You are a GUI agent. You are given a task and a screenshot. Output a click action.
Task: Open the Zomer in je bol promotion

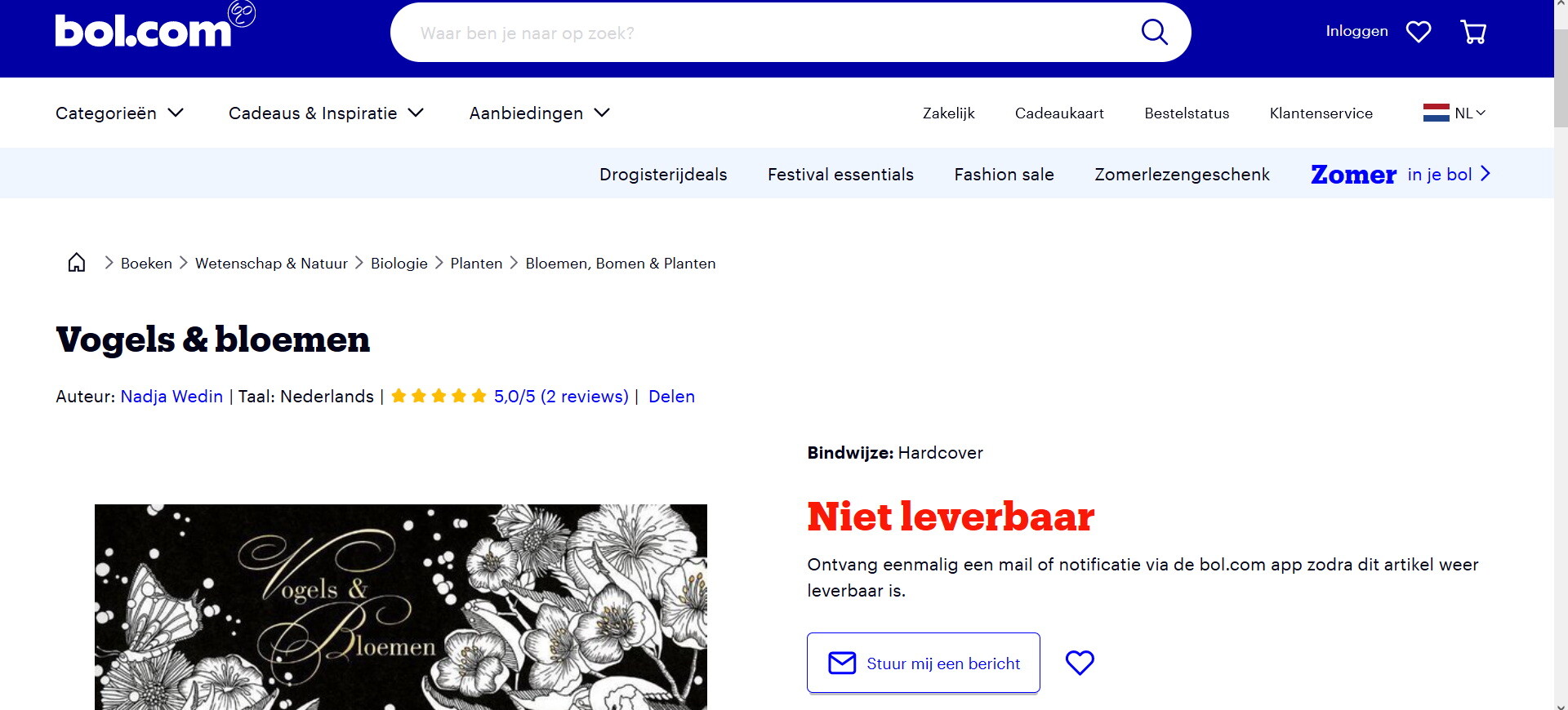tap(1400, 174)
